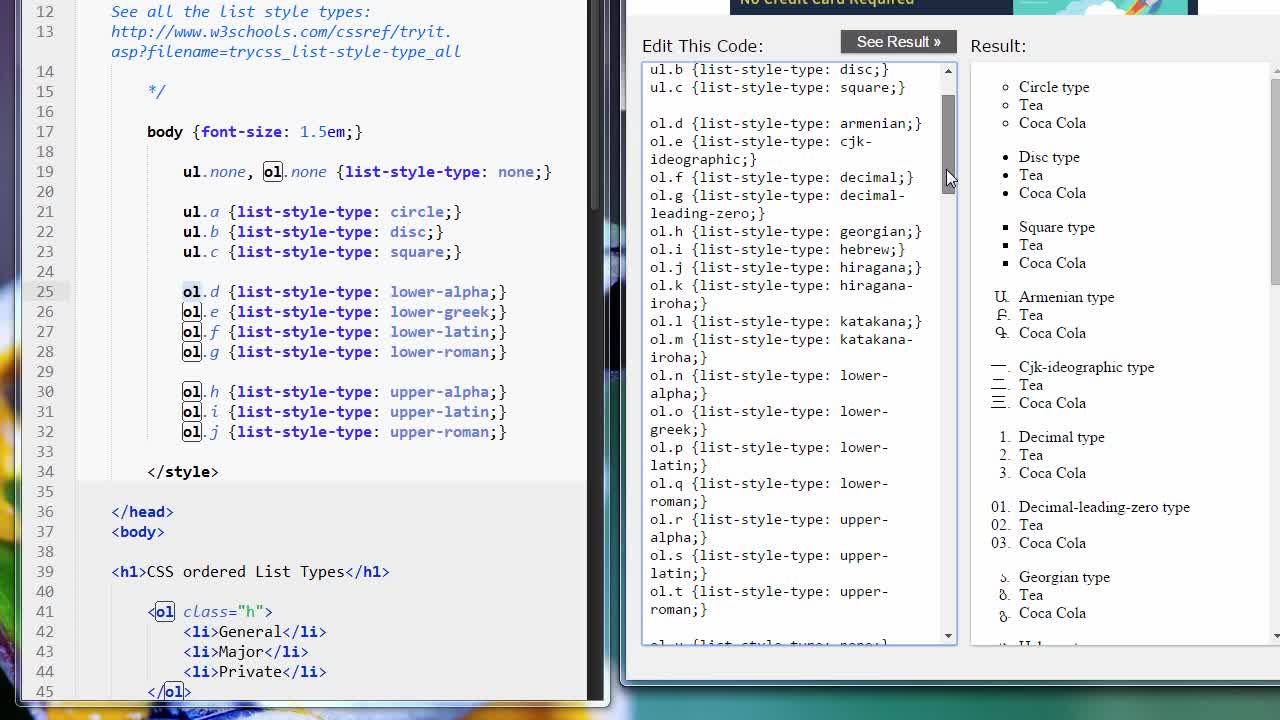
Task: Click the See Result button
Action: click(x=898, y=42)
